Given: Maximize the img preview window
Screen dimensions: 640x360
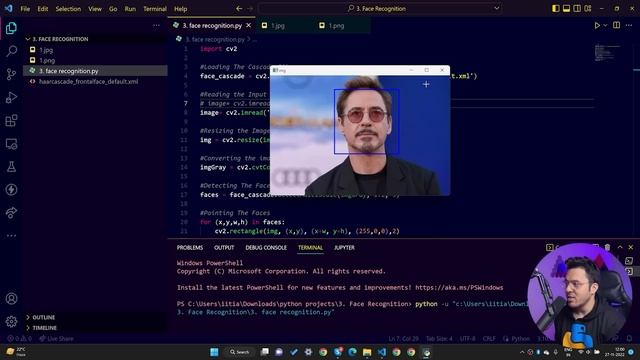Looking at the screenshot, I should (427, 70).
